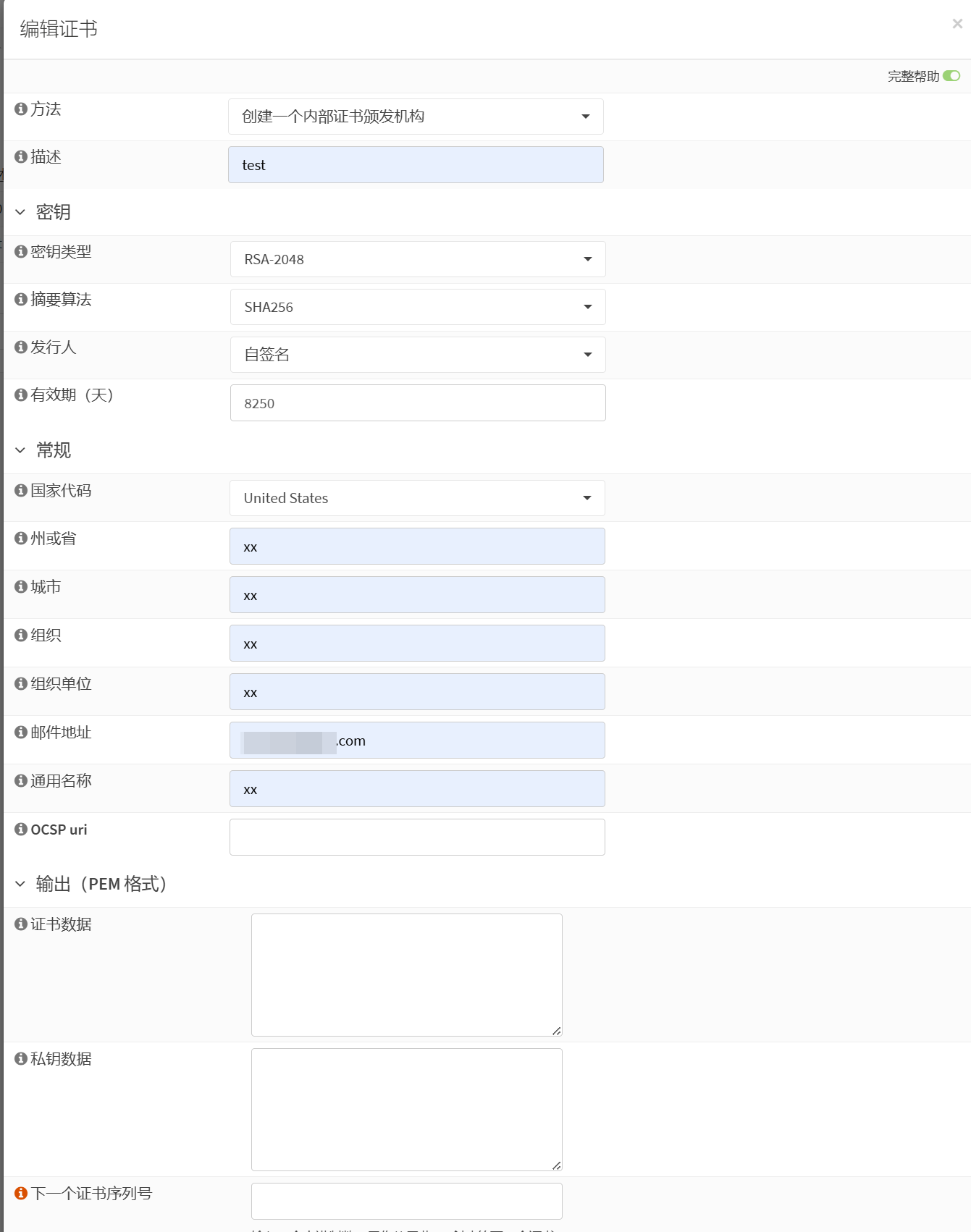Click the info icon beside 密钥类型
The height and width of the screenshot is (1232, 971).
[21, 251]
